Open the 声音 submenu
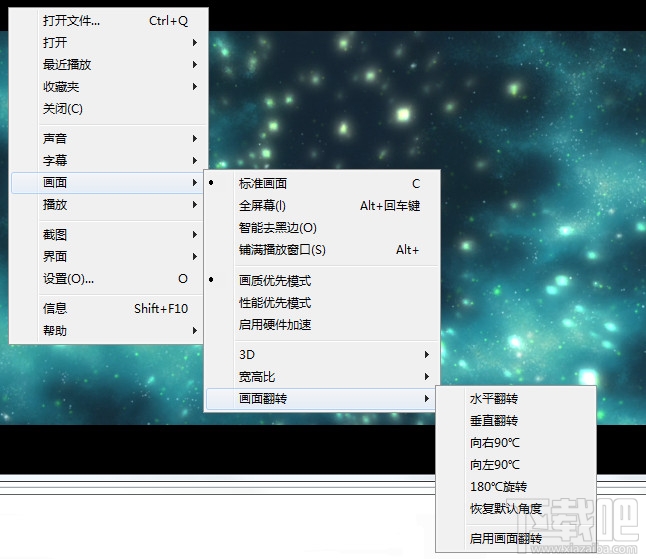 pyautogui.click(x=108, y=138)
